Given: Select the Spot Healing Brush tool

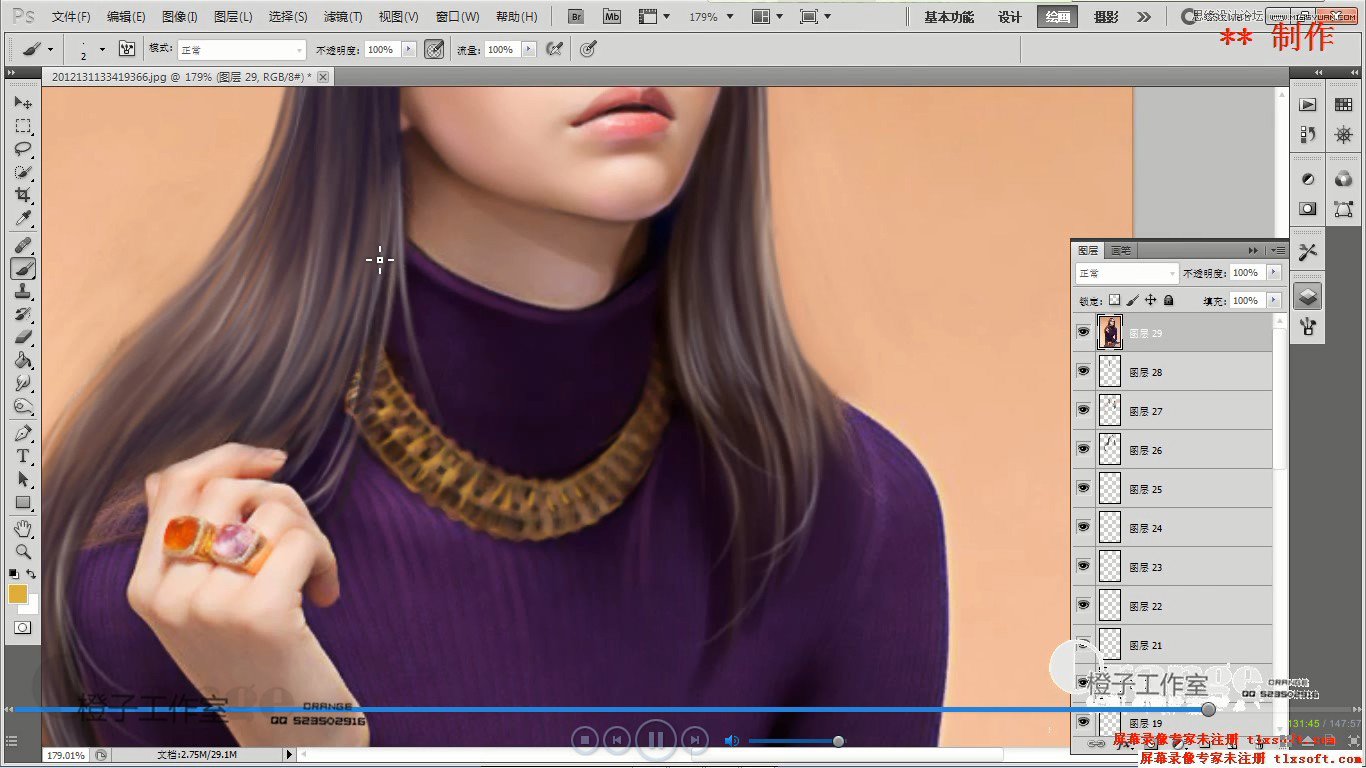Looking at the screenshot, I should [22, 245].
